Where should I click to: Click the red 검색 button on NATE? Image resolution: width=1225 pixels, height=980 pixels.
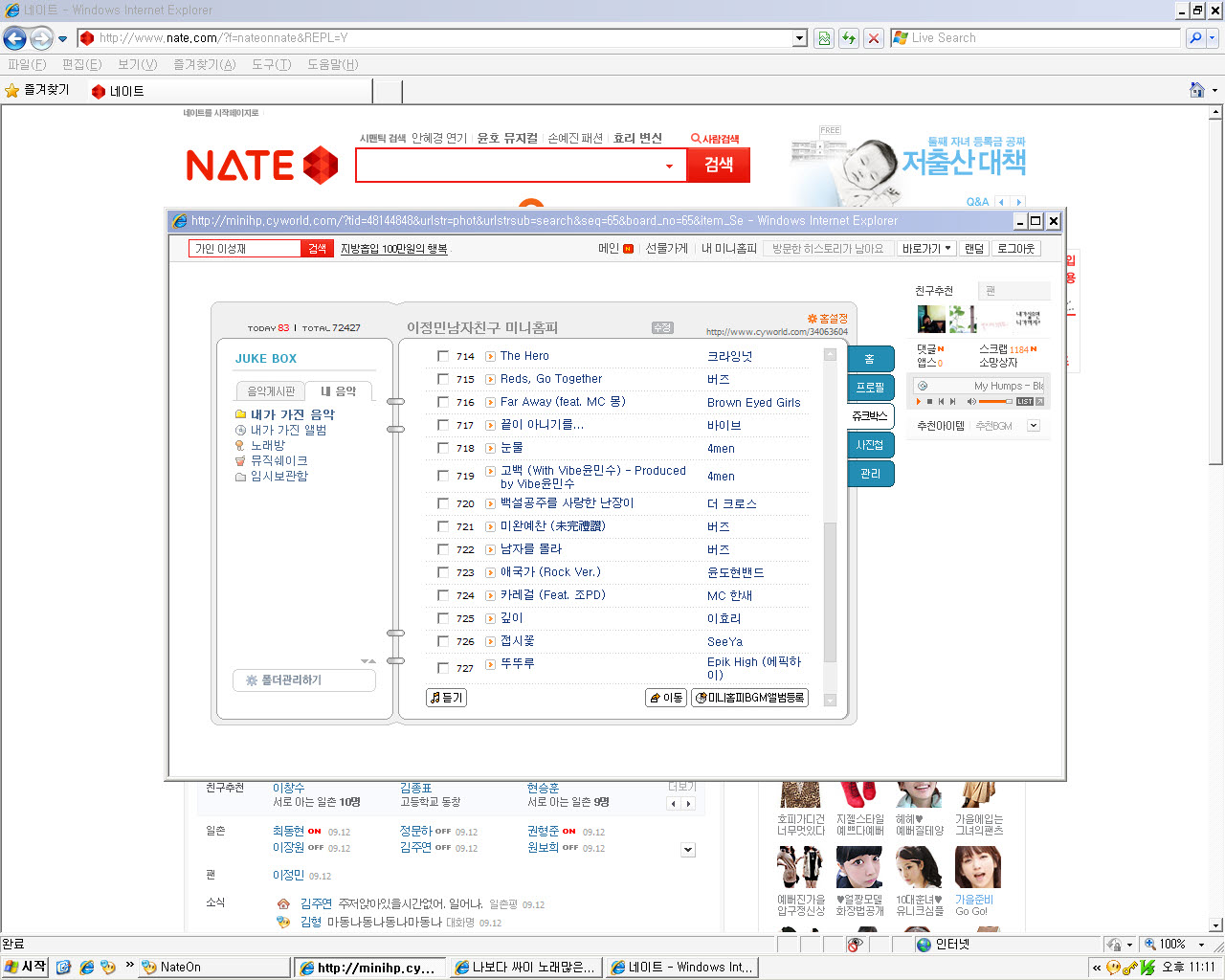point(719,165)
